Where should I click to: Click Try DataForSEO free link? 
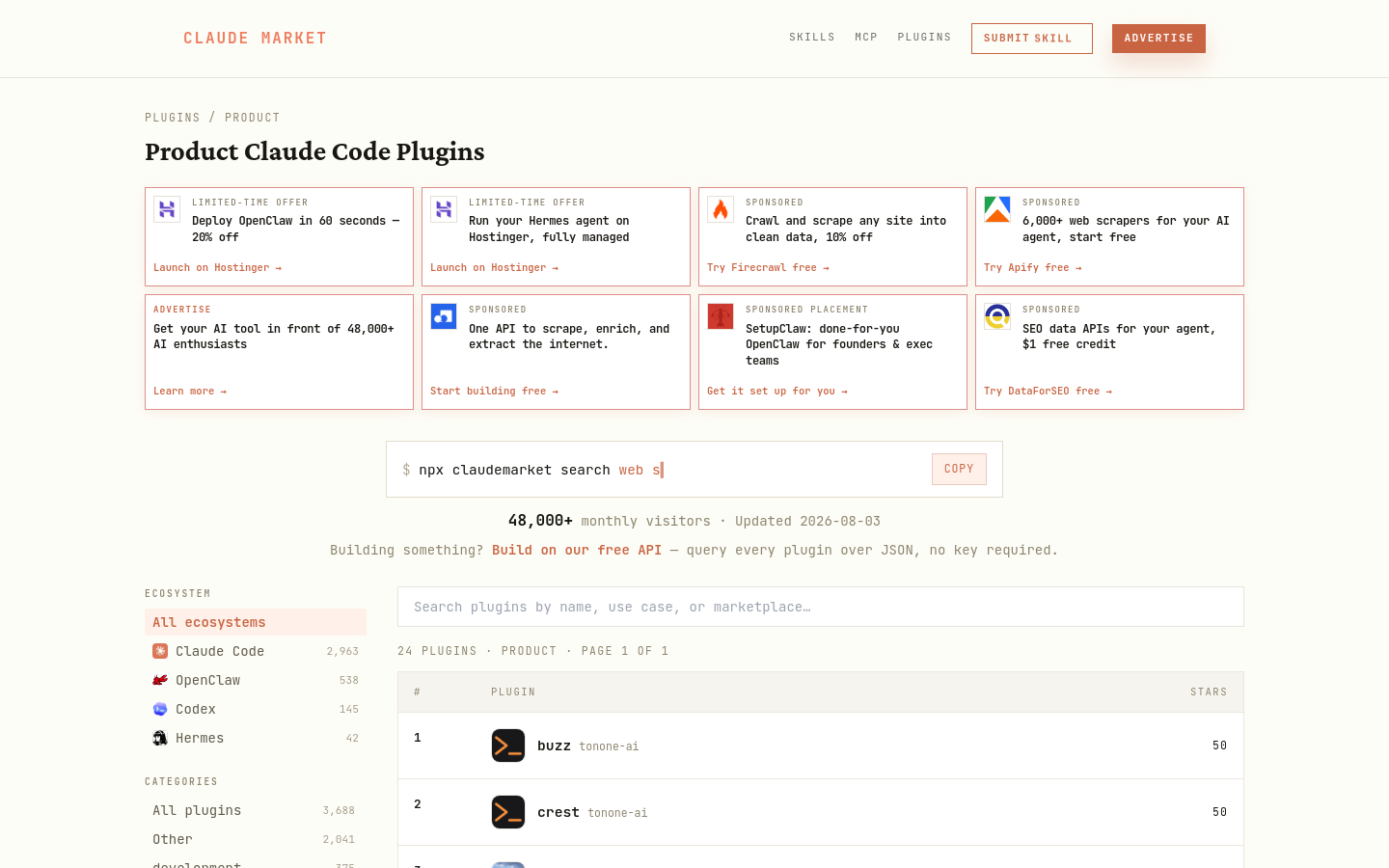click(1048, 392)
